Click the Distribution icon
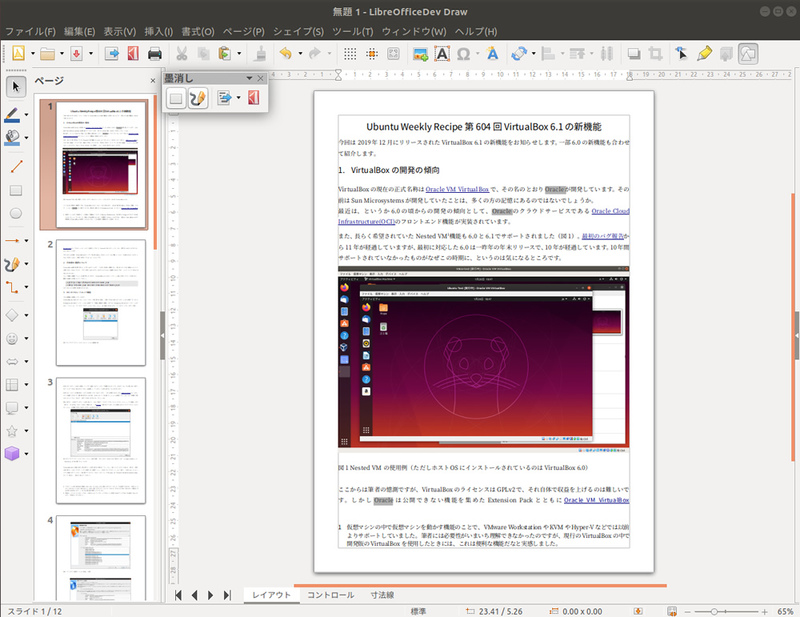 click(x=607, y=53)
